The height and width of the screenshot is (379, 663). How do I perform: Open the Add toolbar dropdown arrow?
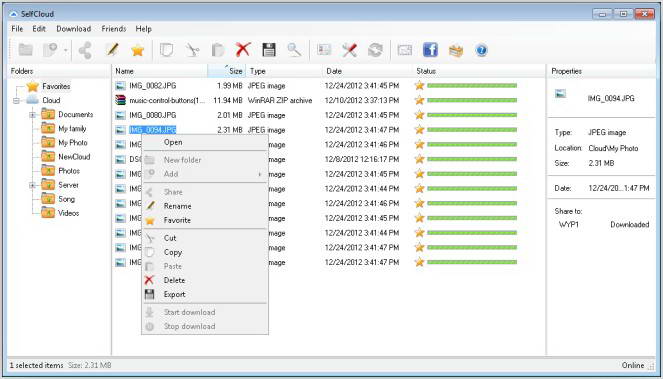coord(66,51)
